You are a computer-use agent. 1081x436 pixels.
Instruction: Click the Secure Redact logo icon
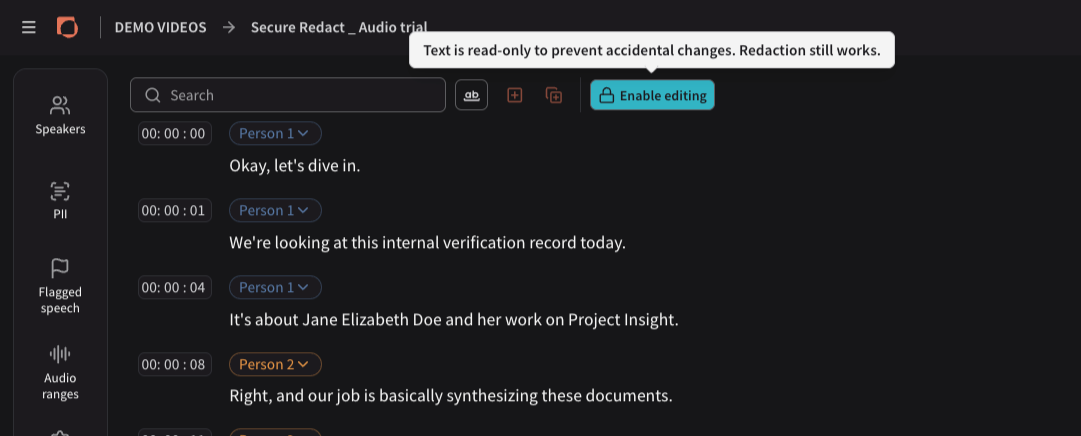point(68,28)
